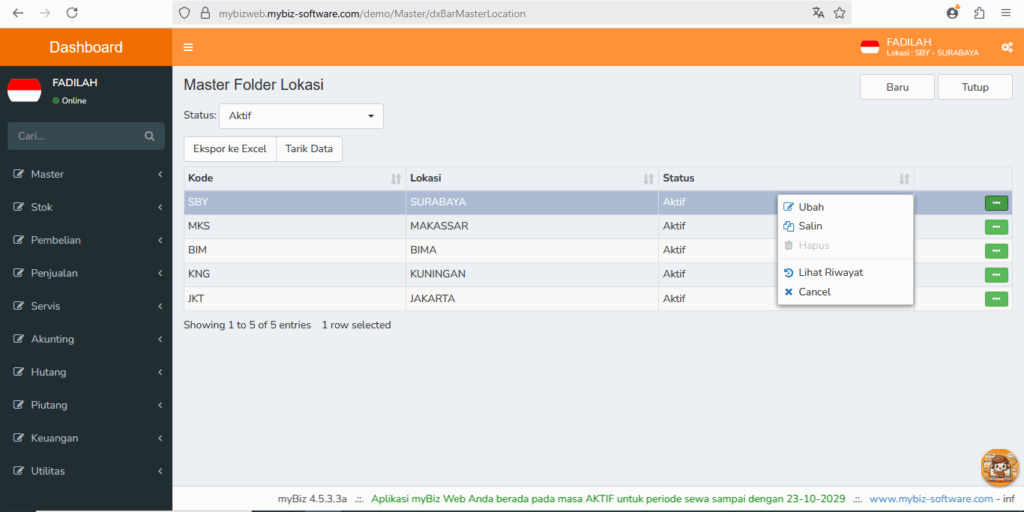Click the Indonesian flag avatar in header
The image size is (1024, 512).
pos(870,47)
